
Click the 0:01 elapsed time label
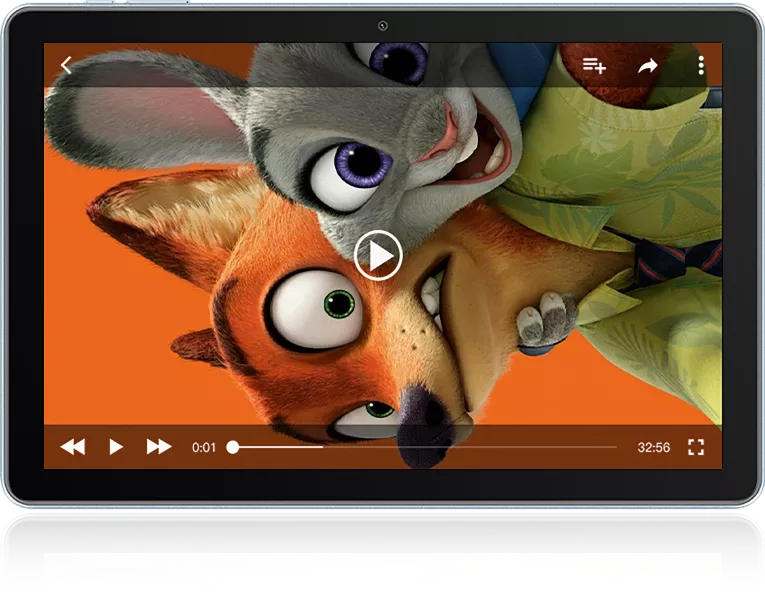(204, 448)
